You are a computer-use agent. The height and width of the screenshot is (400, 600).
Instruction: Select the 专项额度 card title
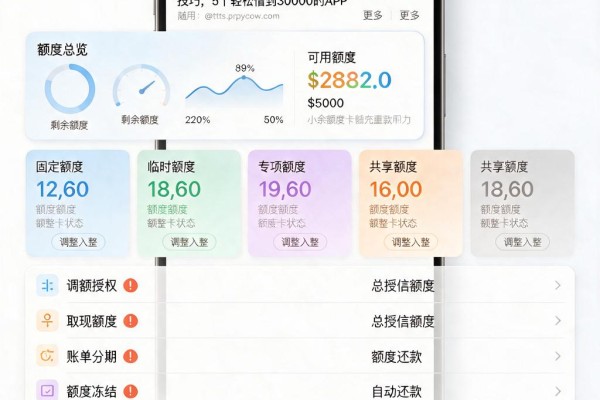(282, 167)
